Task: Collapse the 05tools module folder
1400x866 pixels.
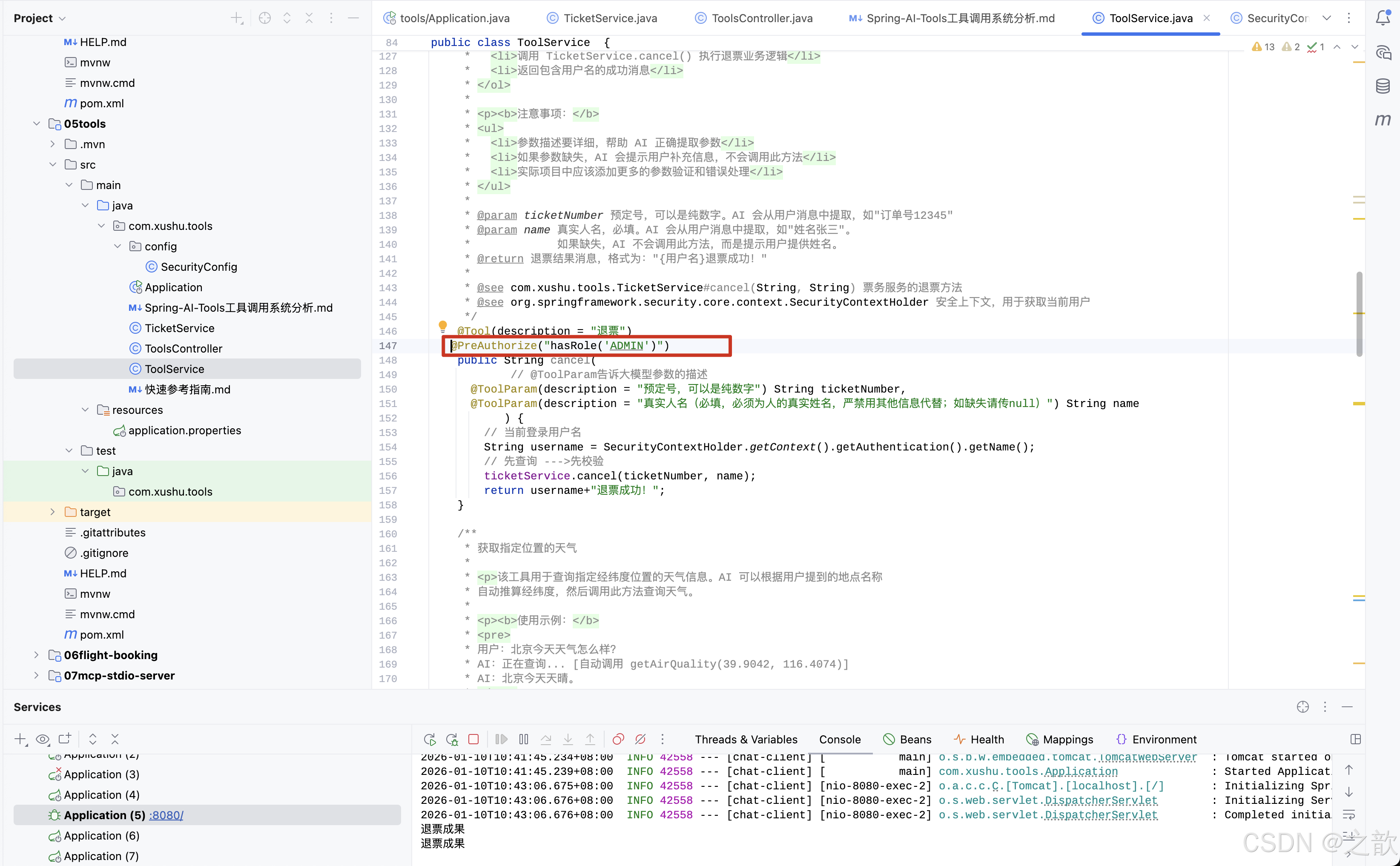Action: 37,124
